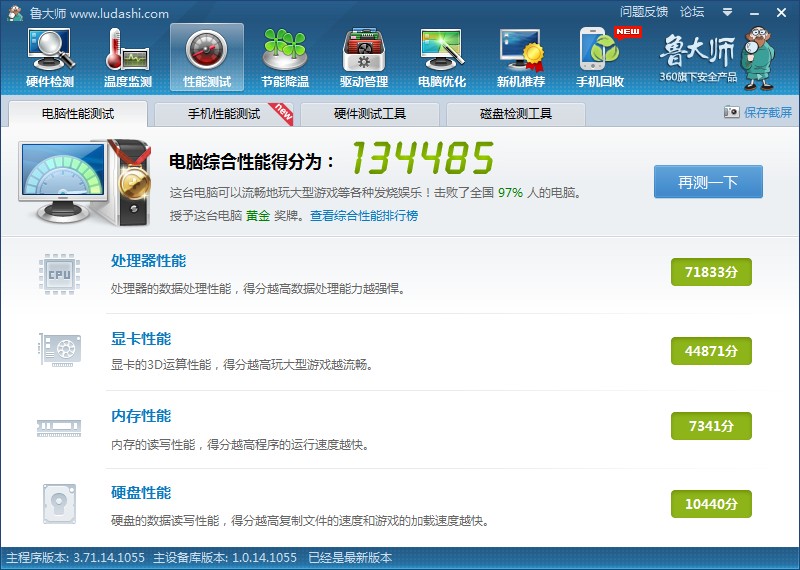This screenshot has height=570, width=800.
Task: Click the 鲁大师 logo mascot
Action: click(x=759, y=58)
